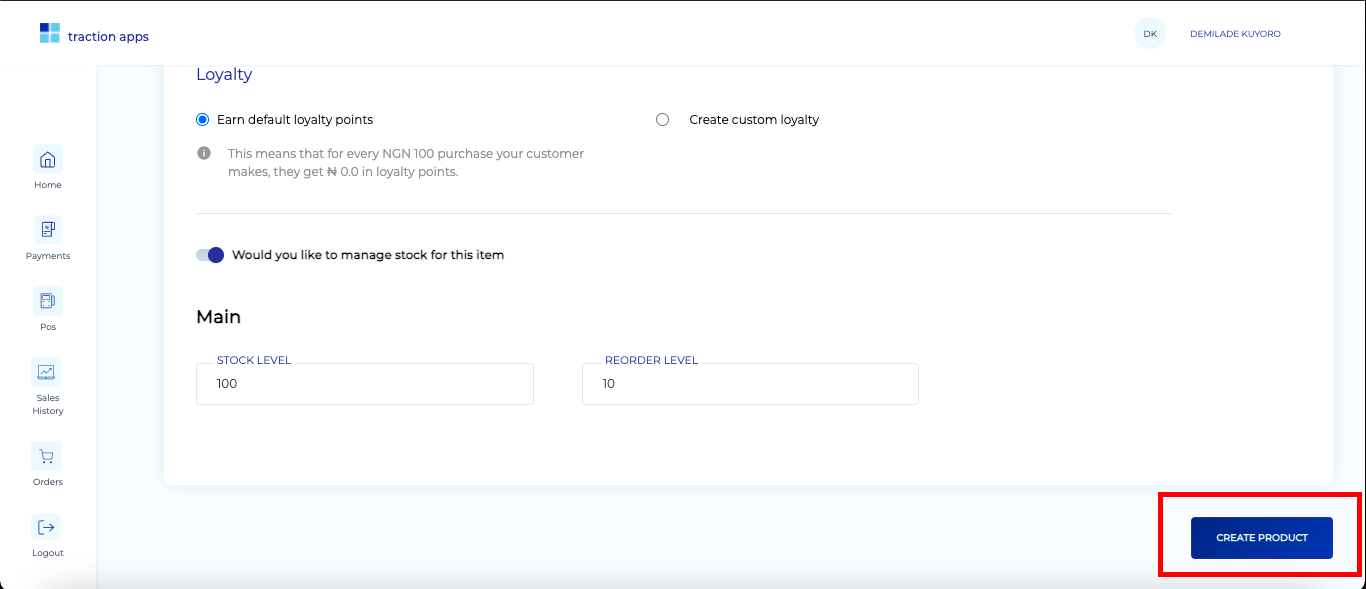The height and width of the screenshot is (589, 1366).
Task: Click the traction apps logo
Action: (x=93, y=33)
